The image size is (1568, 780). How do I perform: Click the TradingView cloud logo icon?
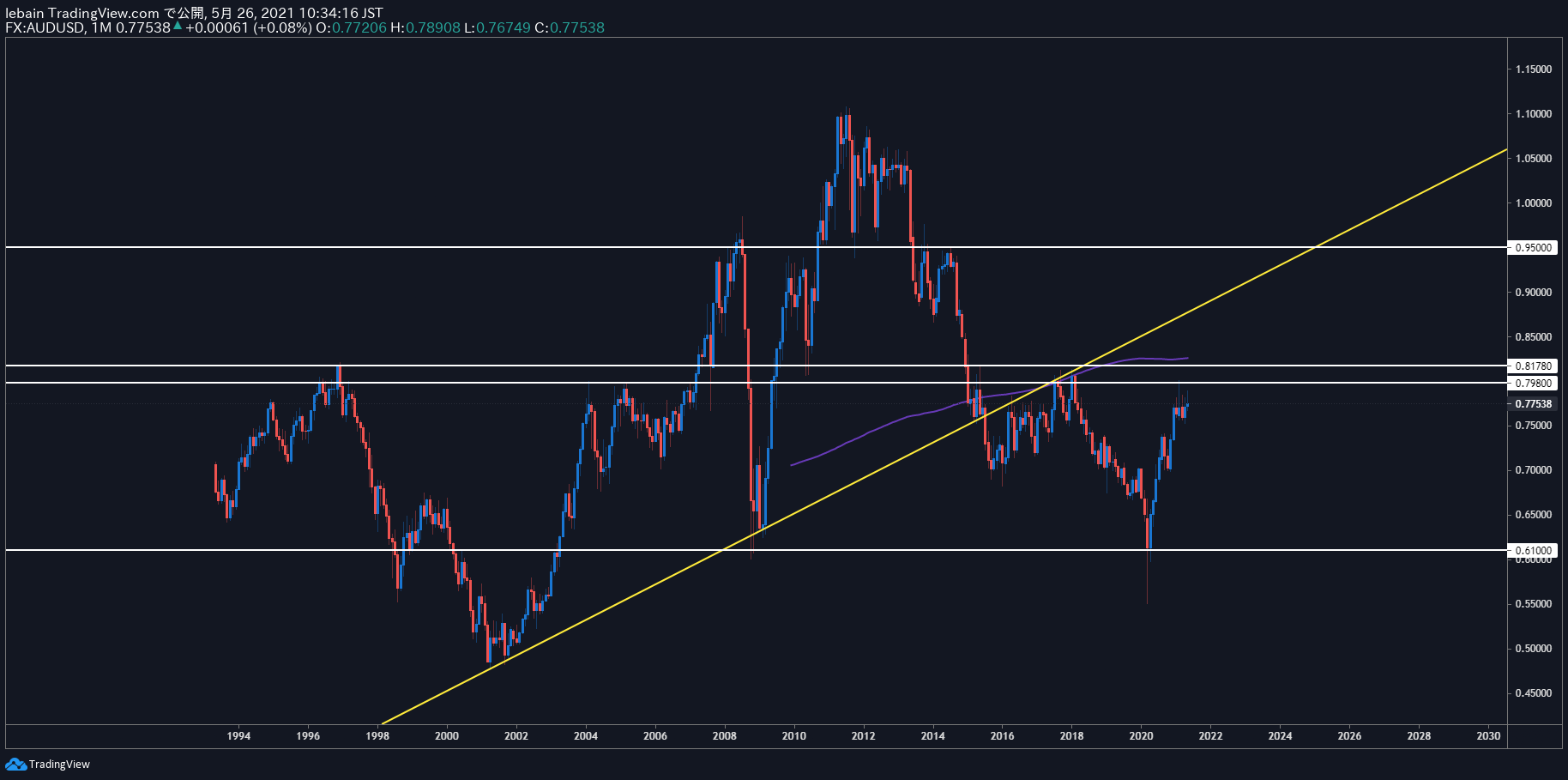click(15, 764)
